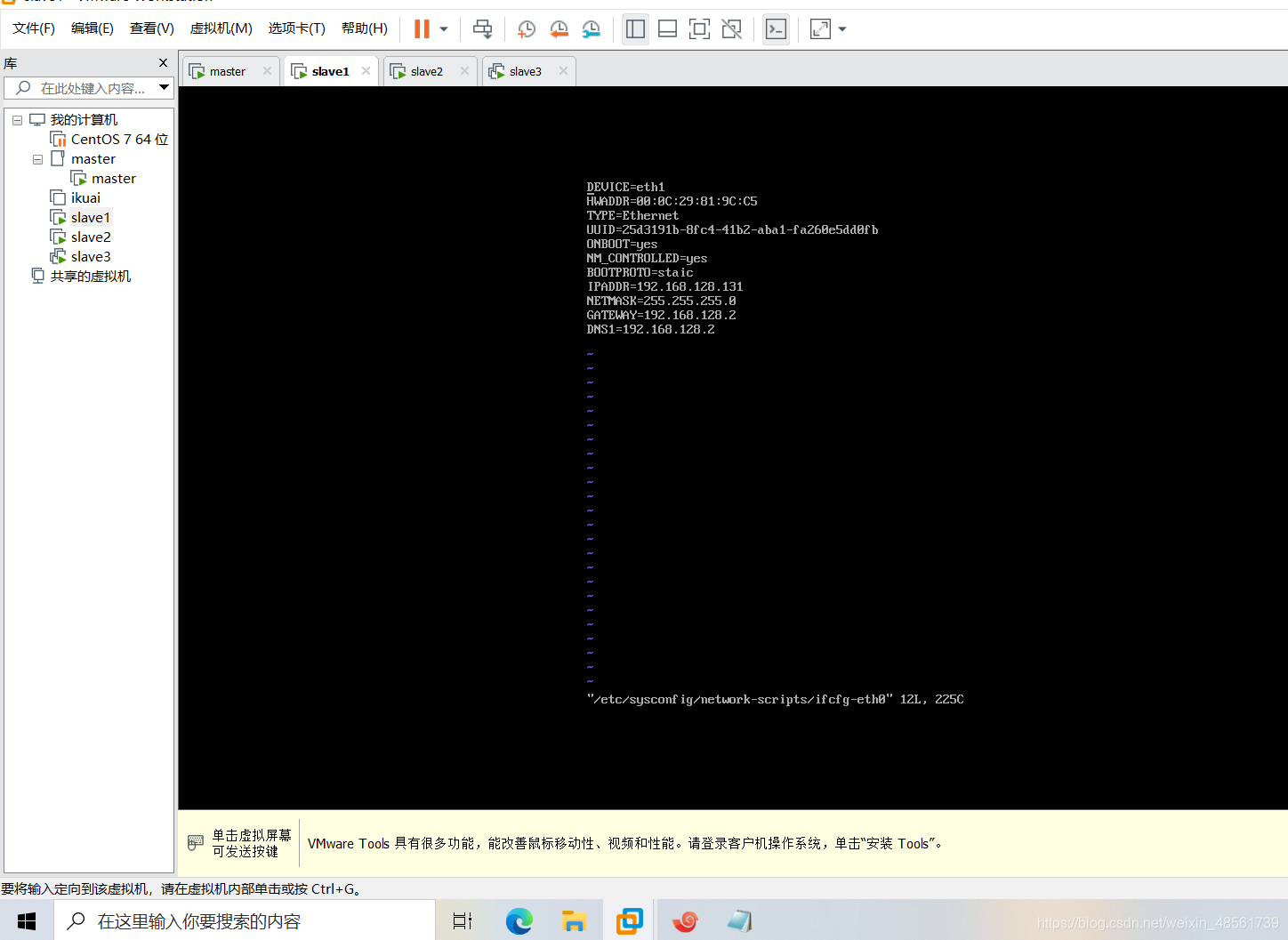This screenshot has width=1288, height=940.
Task: Open the Windows Start menu
Action: pyautogui.click(x=27, y=921)
